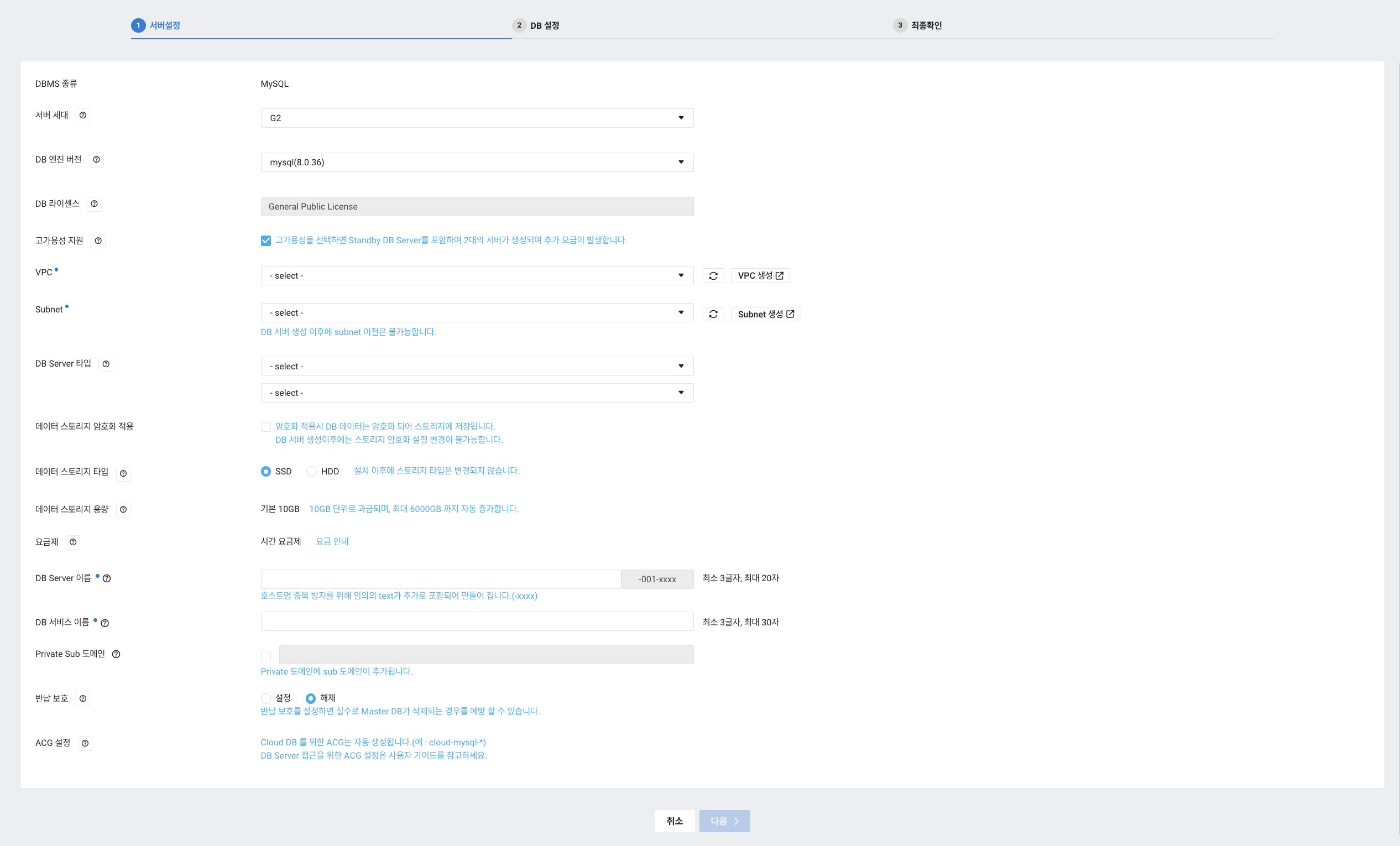The height and width of the screenshot is (846, 1400).
Task: Click help icon beside DB Server 이름
Action: point(107,578)
